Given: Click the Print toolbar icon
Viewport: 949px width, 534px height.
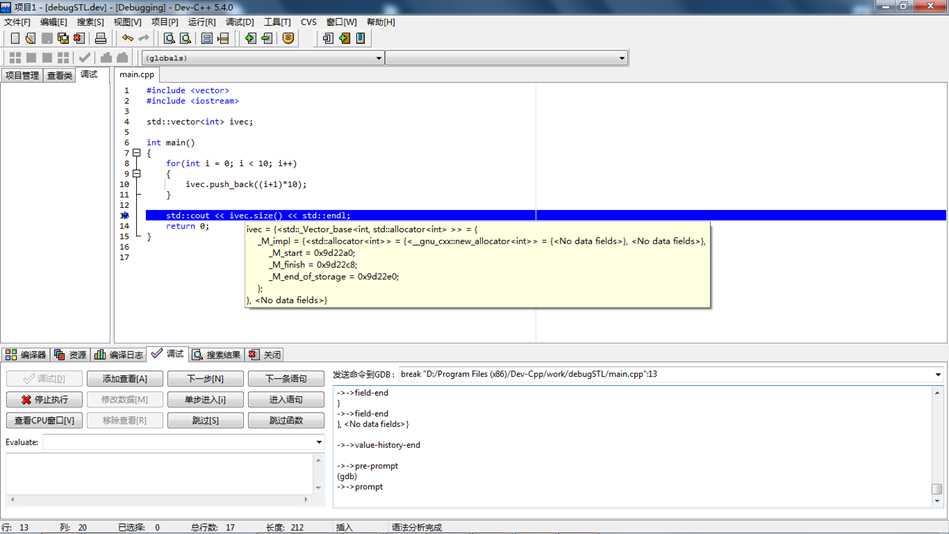Looking at the screenshot, I should (x=100, y=38).
